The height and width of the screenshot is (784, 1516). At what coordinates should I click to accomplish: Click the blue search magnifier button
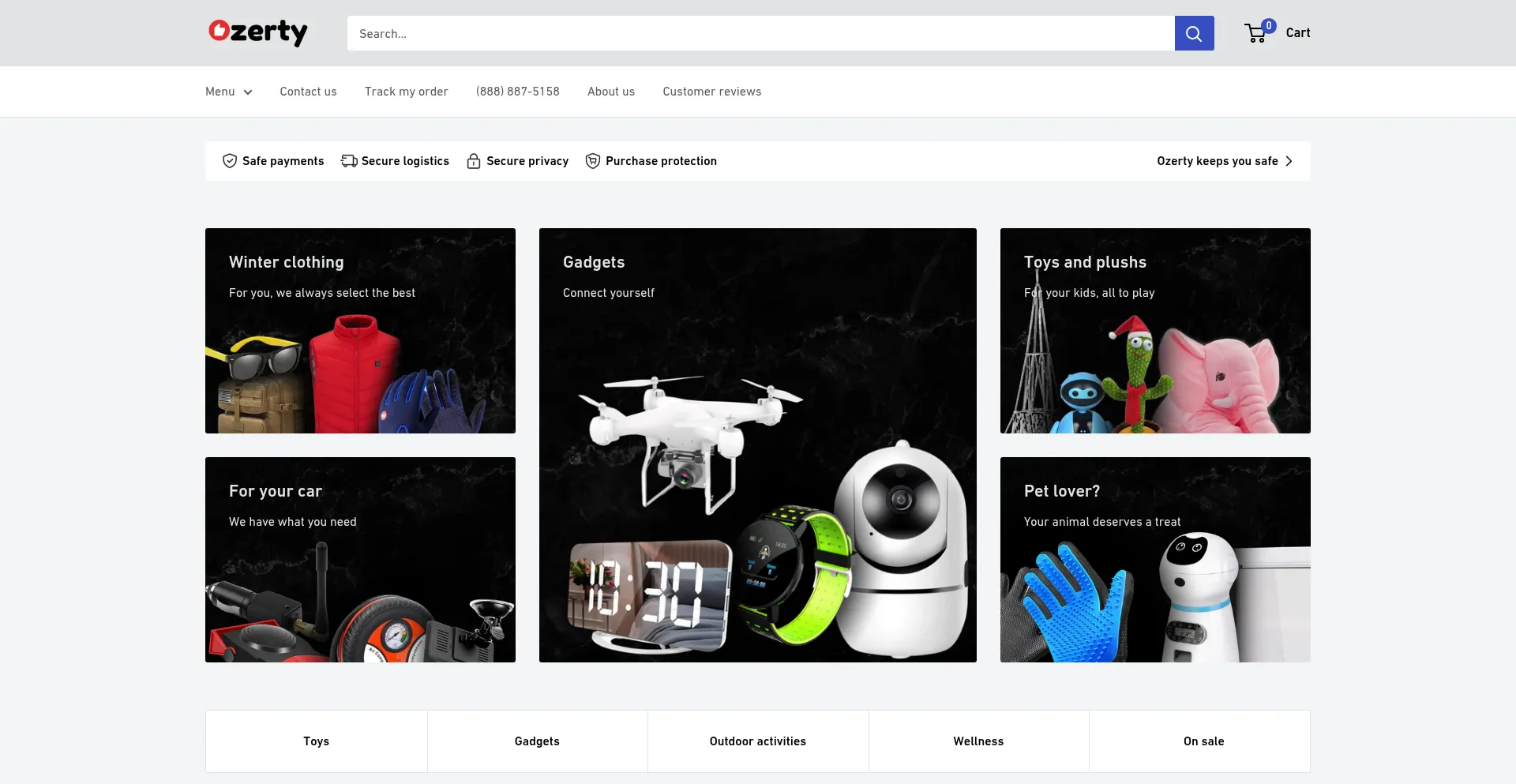click(x=1194, y=33)
